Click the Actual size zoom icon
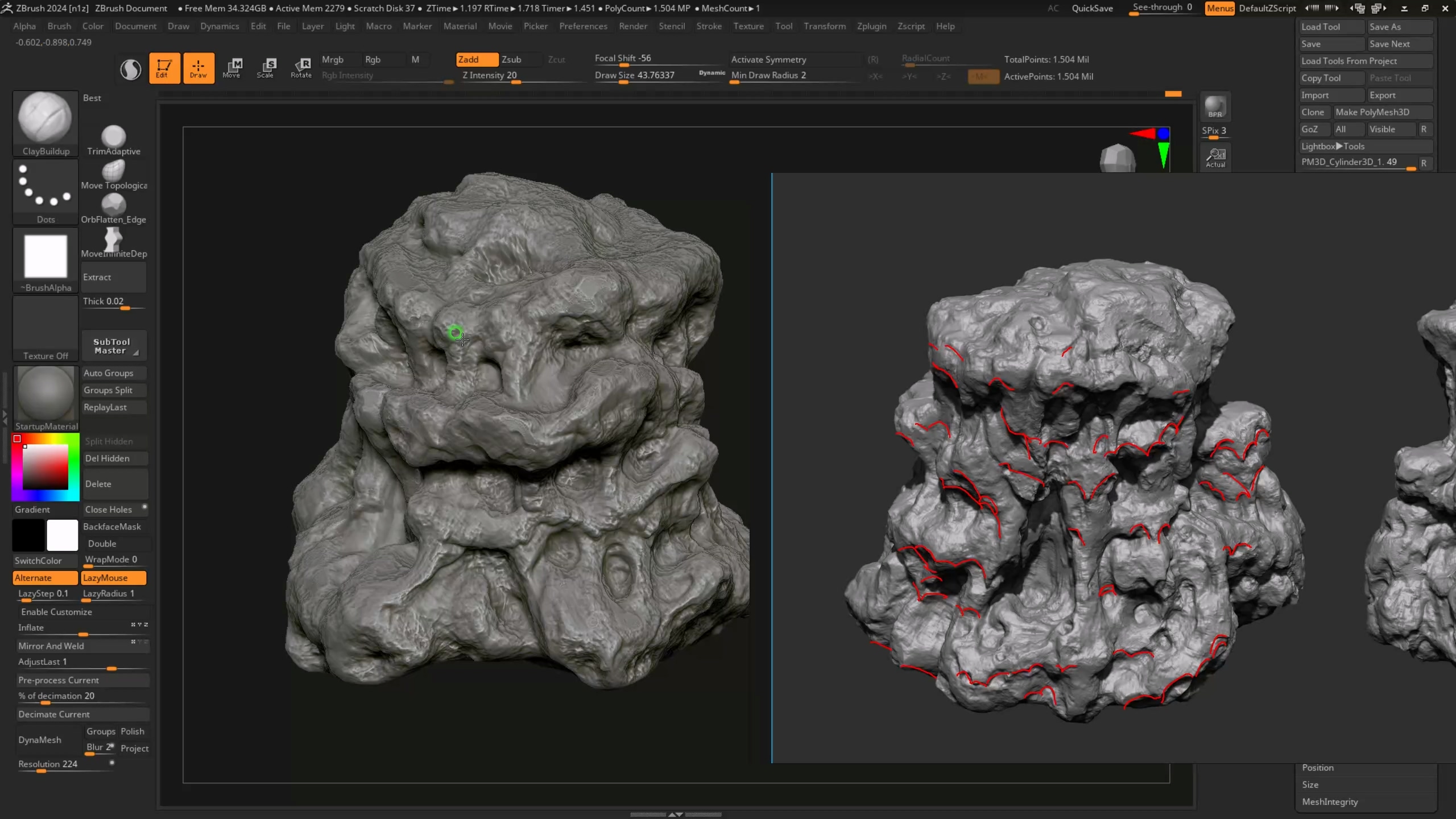 click(1215, 158)
